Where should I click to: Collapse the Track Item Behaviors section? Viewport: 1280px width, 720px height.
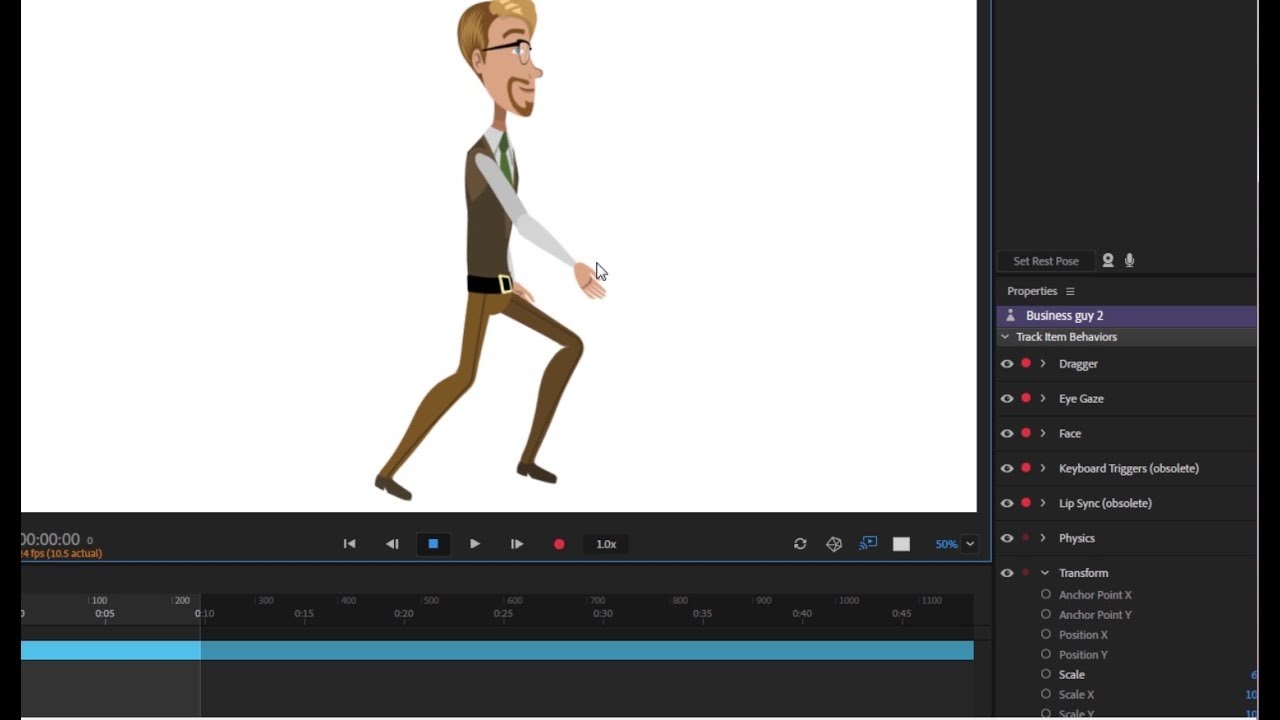click(x=1005, y=337)
